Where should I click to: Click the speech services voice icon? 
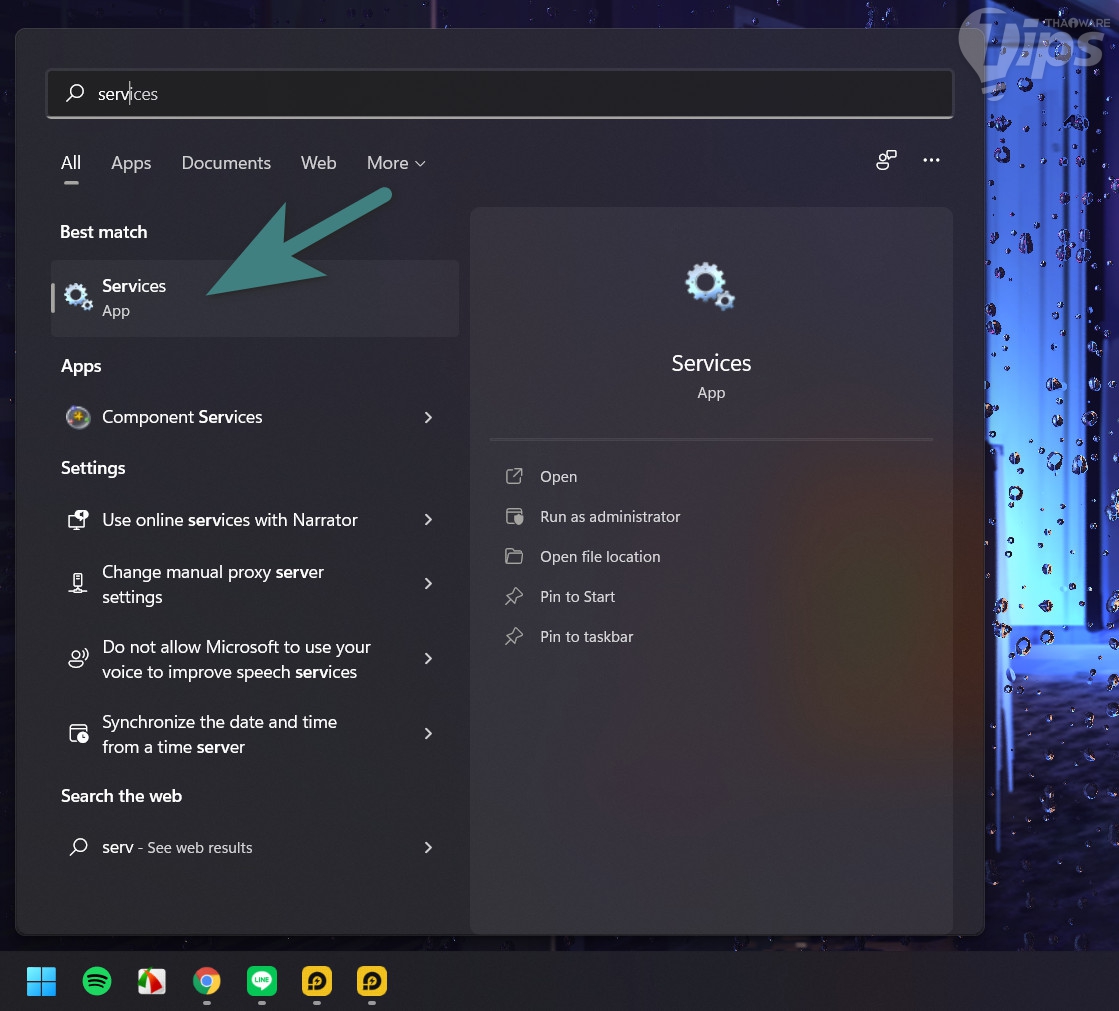(x=78, y=659)
